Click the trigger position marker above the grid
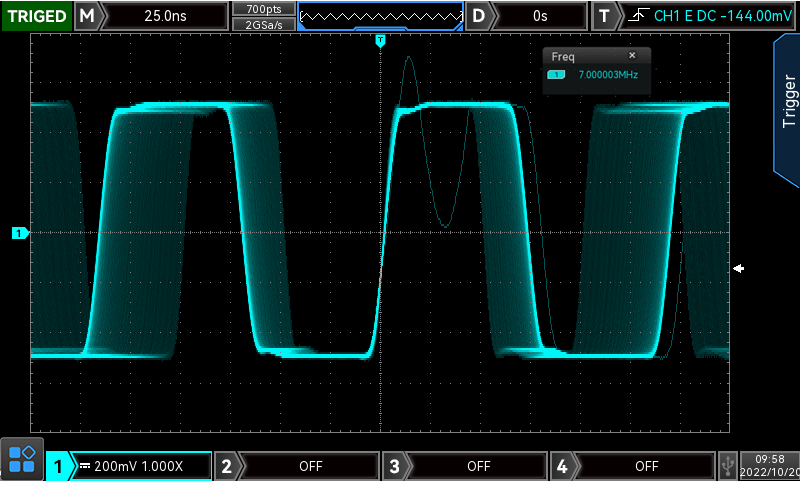 coord(380,40)
